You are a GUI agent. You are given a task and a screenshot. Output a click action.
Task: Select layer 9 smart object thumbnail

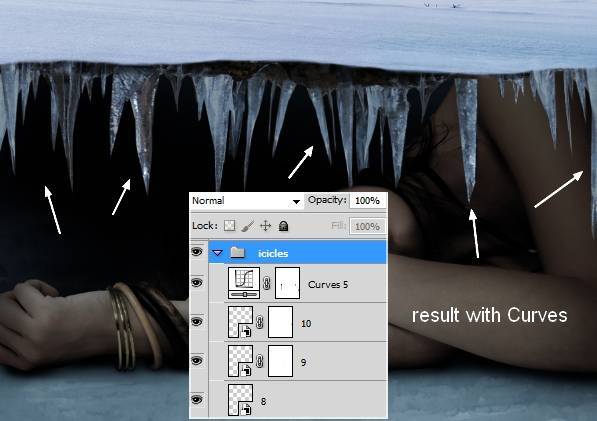click(240, 361)
